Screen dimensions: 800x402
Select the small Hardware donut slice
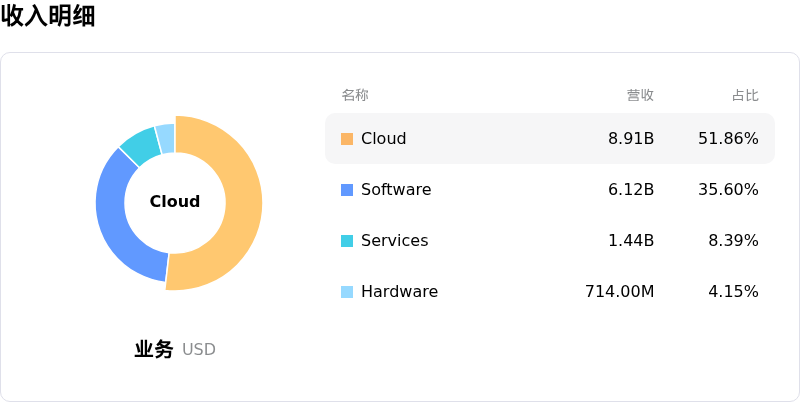point(166,136)
